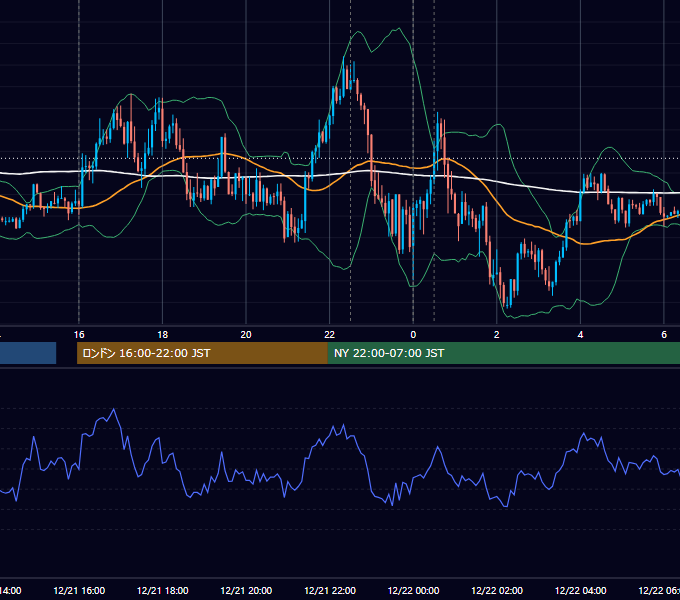Viewport: 680px width, 600px height.
Task: Click the 12/21 16:00 date label
Action: 79,591
